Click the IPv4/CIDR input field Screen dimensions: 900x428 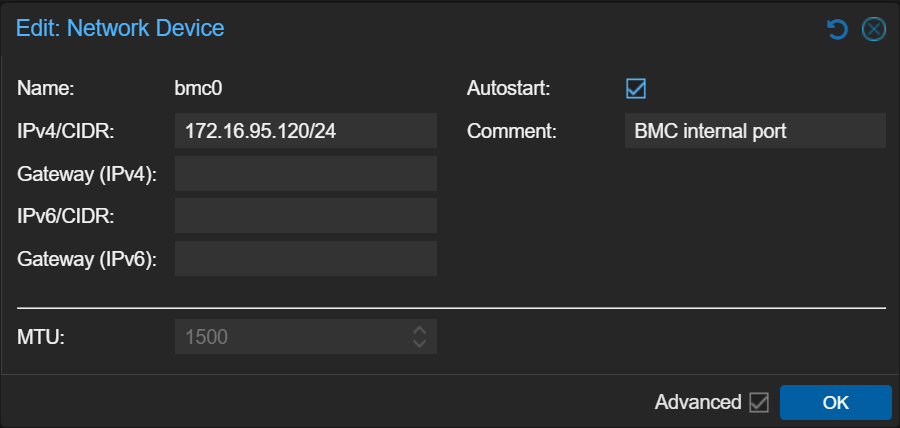306,131
